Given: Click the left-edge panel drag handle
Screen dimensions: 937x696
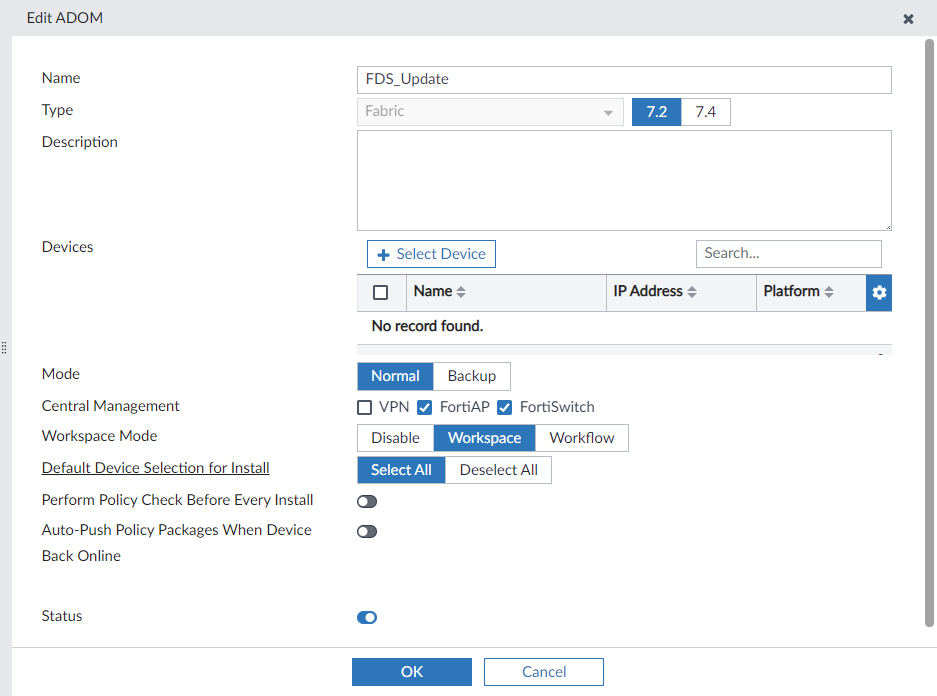Looking at the screenshot, I should click(4, 347).
